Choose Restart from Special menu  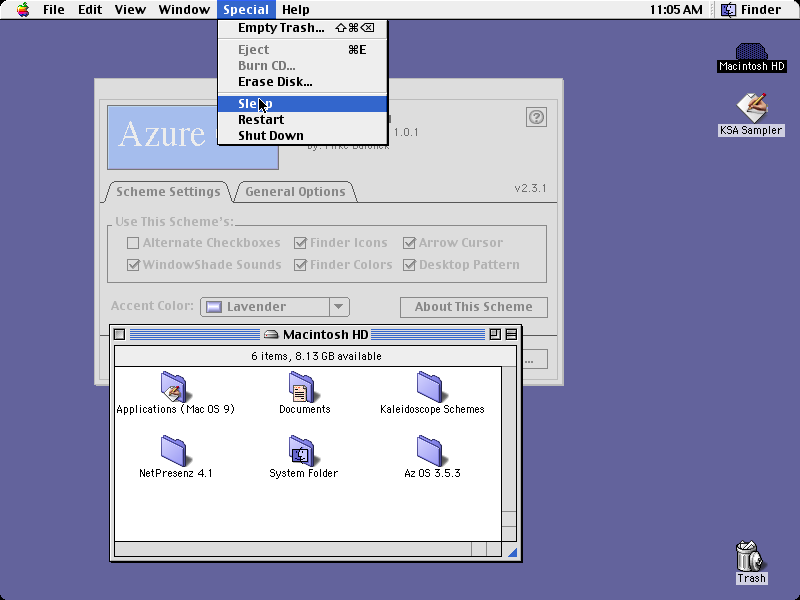click(303, 119)
